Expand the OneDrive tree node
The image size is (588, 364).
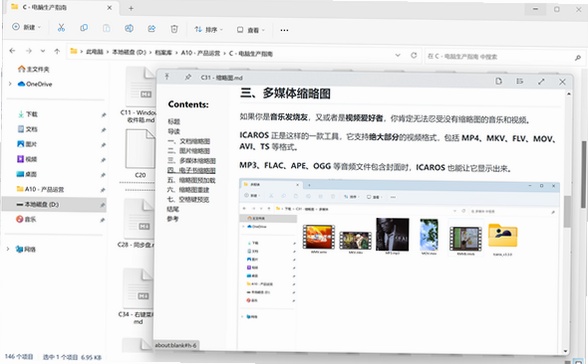[10, 84]
